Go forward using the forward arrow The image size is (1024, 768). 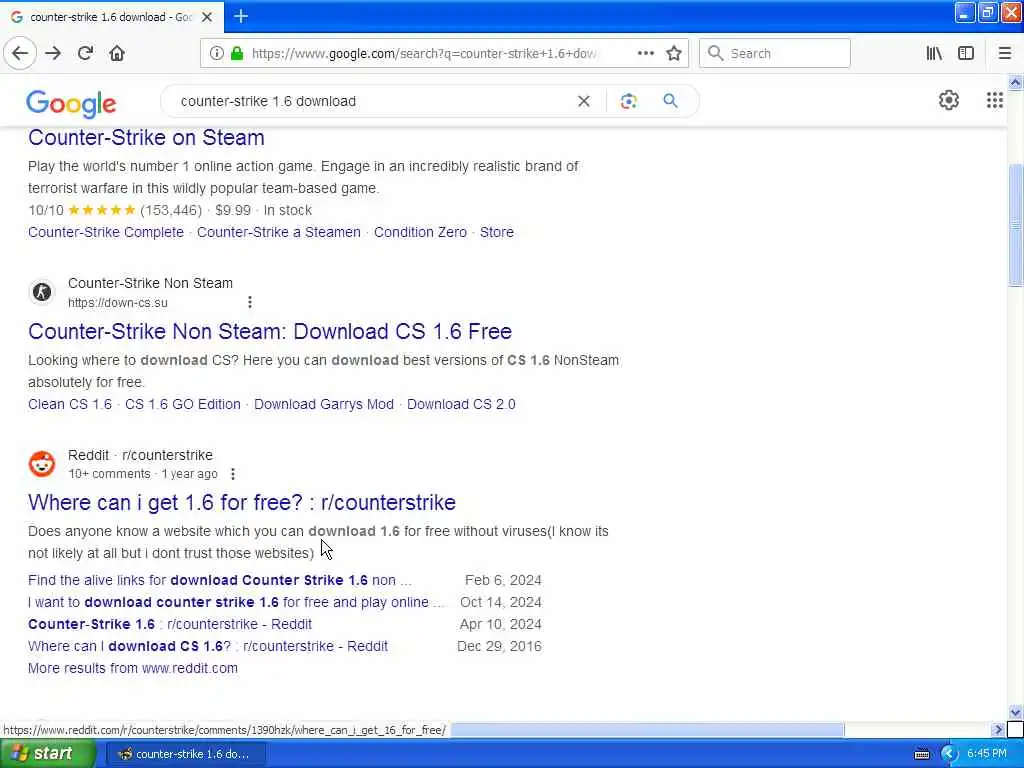53,53
